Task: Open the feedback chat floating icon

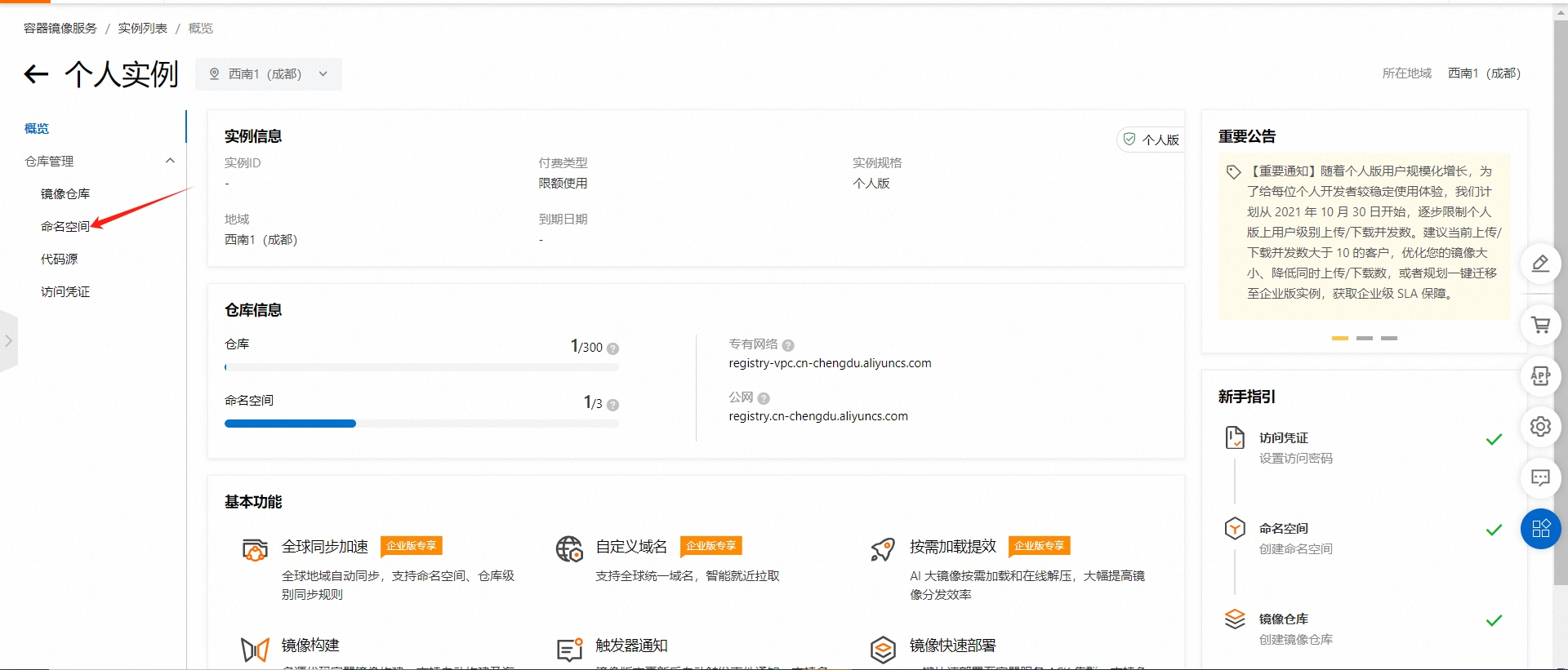Action: point(1540,477)
